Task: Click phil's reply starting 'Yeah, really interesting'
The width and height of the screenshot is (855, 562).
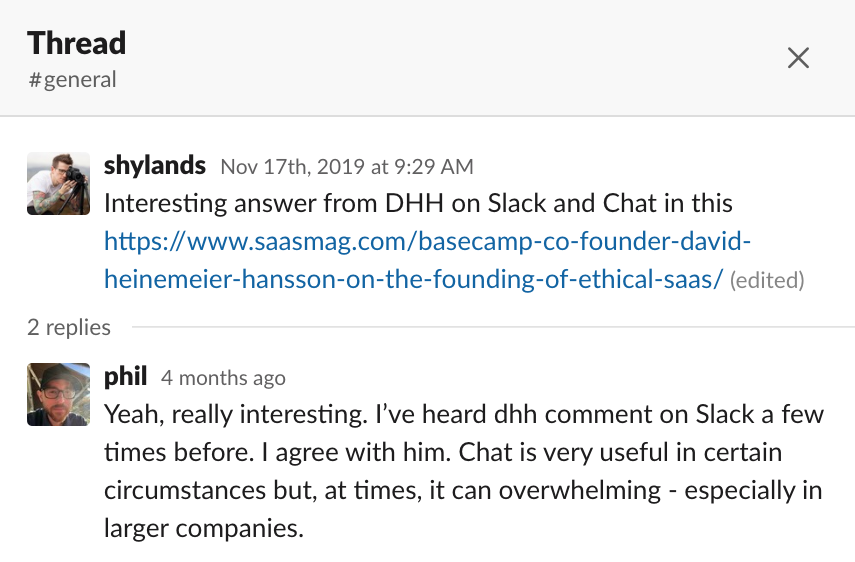Action: [x=464, y=471]
